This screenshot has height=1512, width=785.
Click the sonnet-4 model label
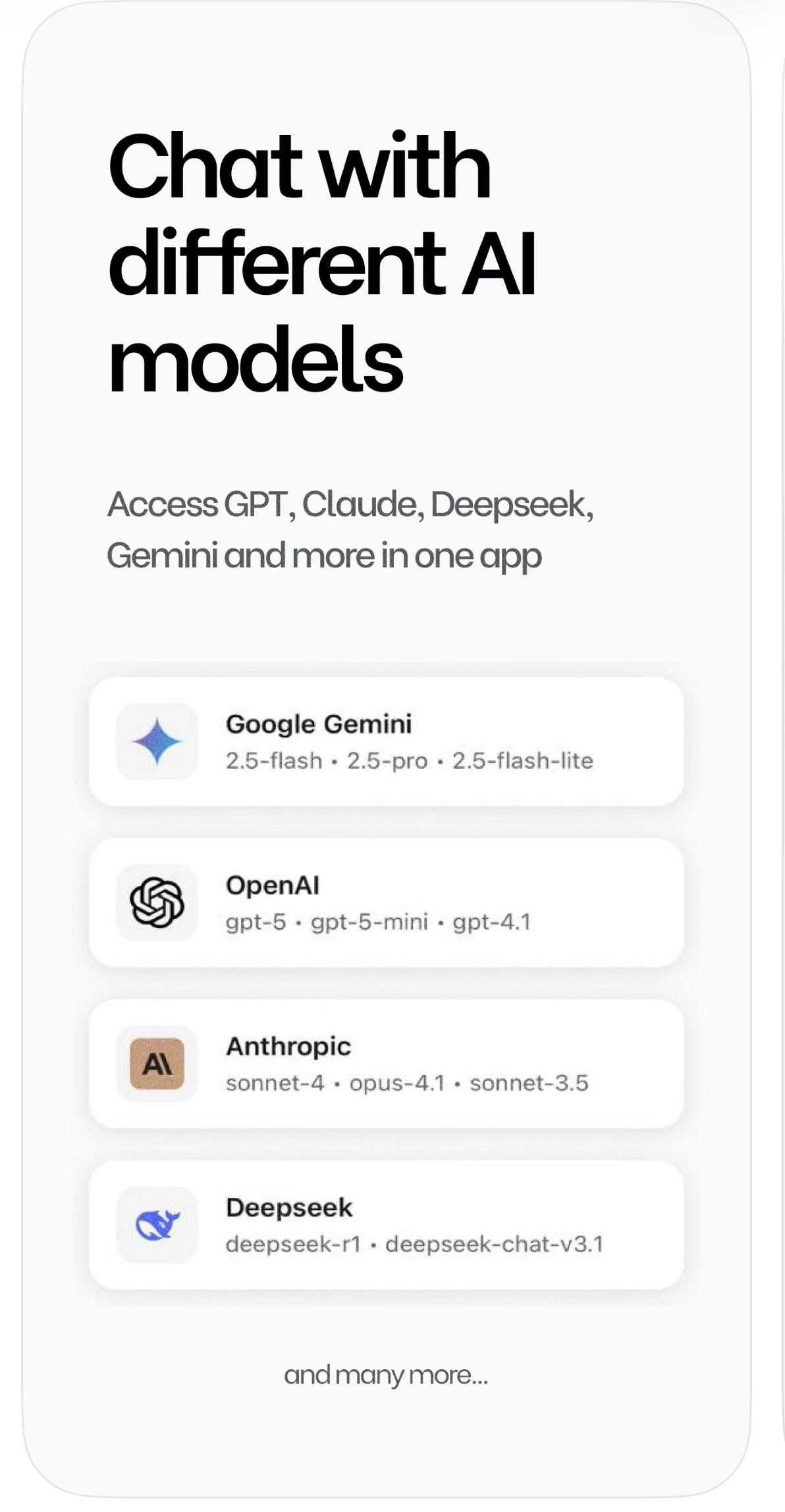275,1083
